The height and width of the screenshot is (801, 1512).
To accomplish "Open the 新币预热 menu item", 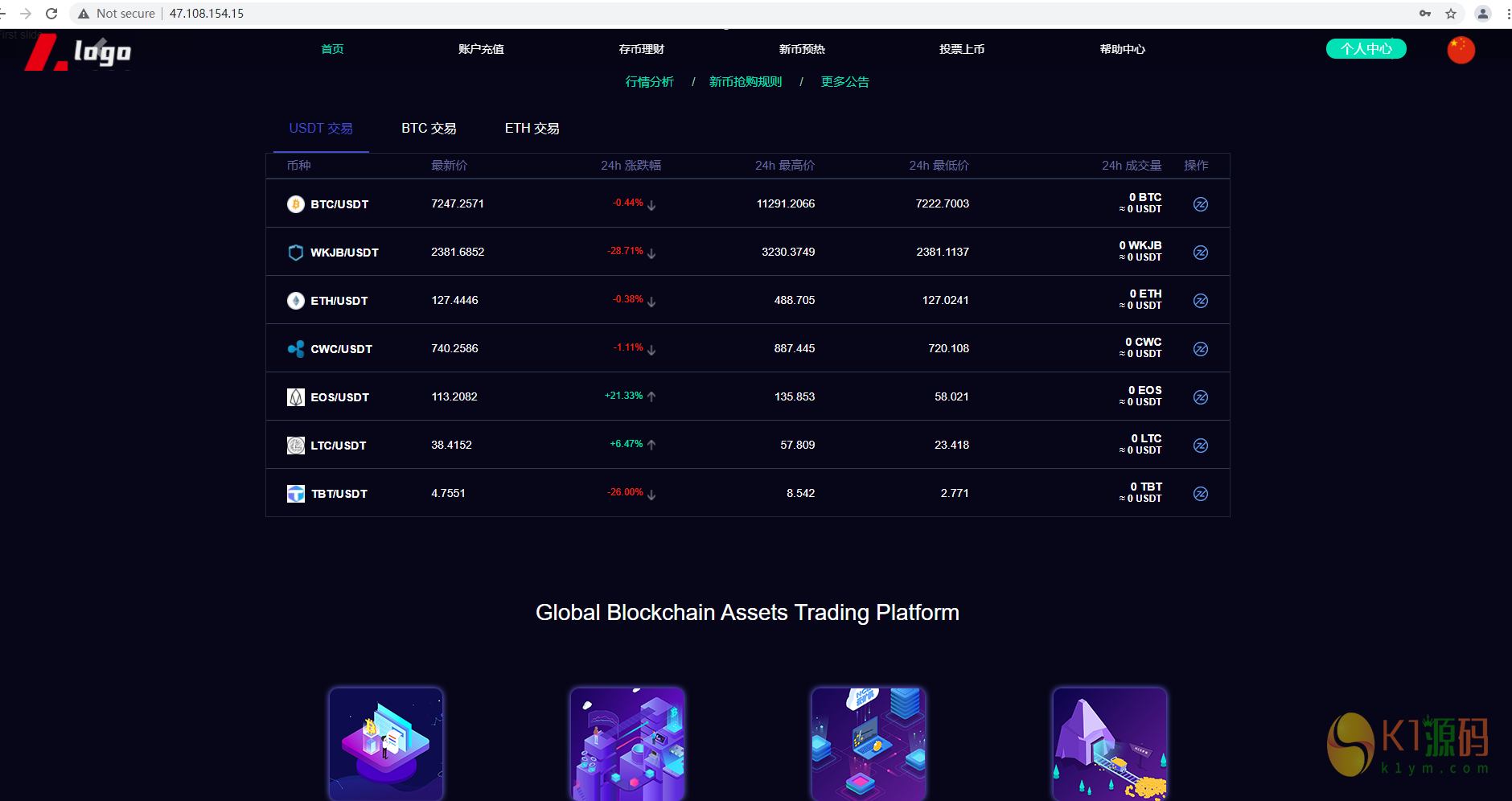I will click(802, 49).
